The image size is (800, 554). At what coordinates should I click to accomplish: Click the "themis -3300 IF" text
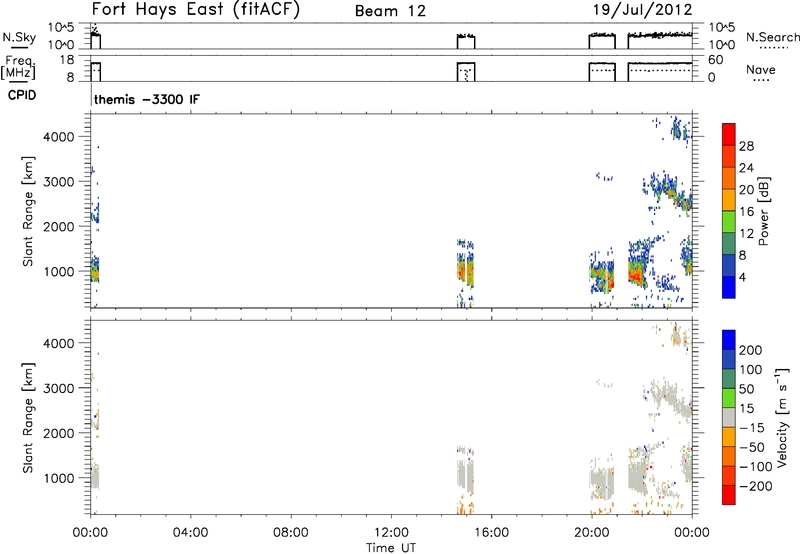coord(147,99)
